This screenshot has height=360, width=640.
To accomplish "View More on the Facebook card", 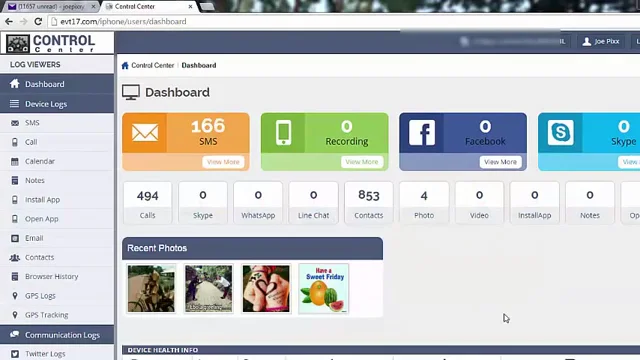I will pos(500,162).
